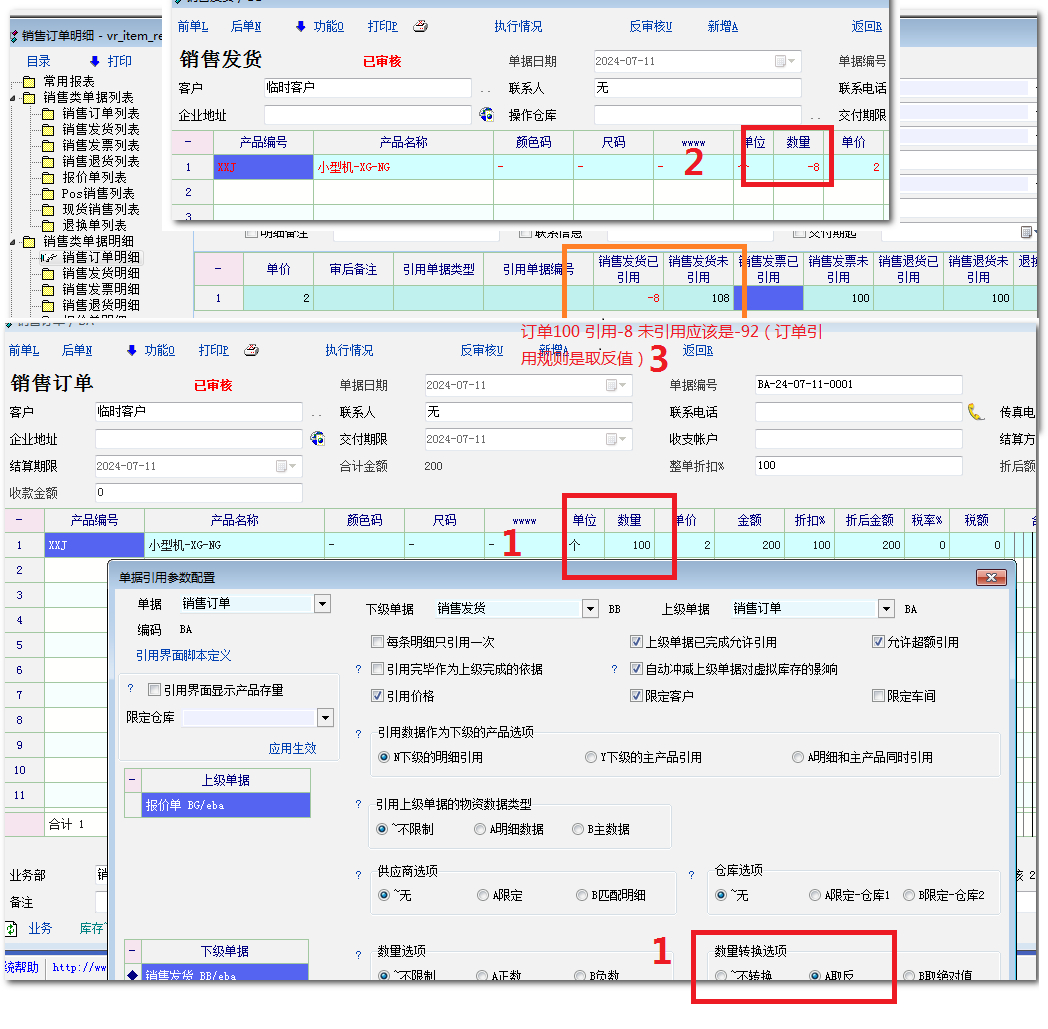Click 反审核 menu in 销售订单 window
The width and height of the screenshot is (1048, 1029).
point(481,350)
